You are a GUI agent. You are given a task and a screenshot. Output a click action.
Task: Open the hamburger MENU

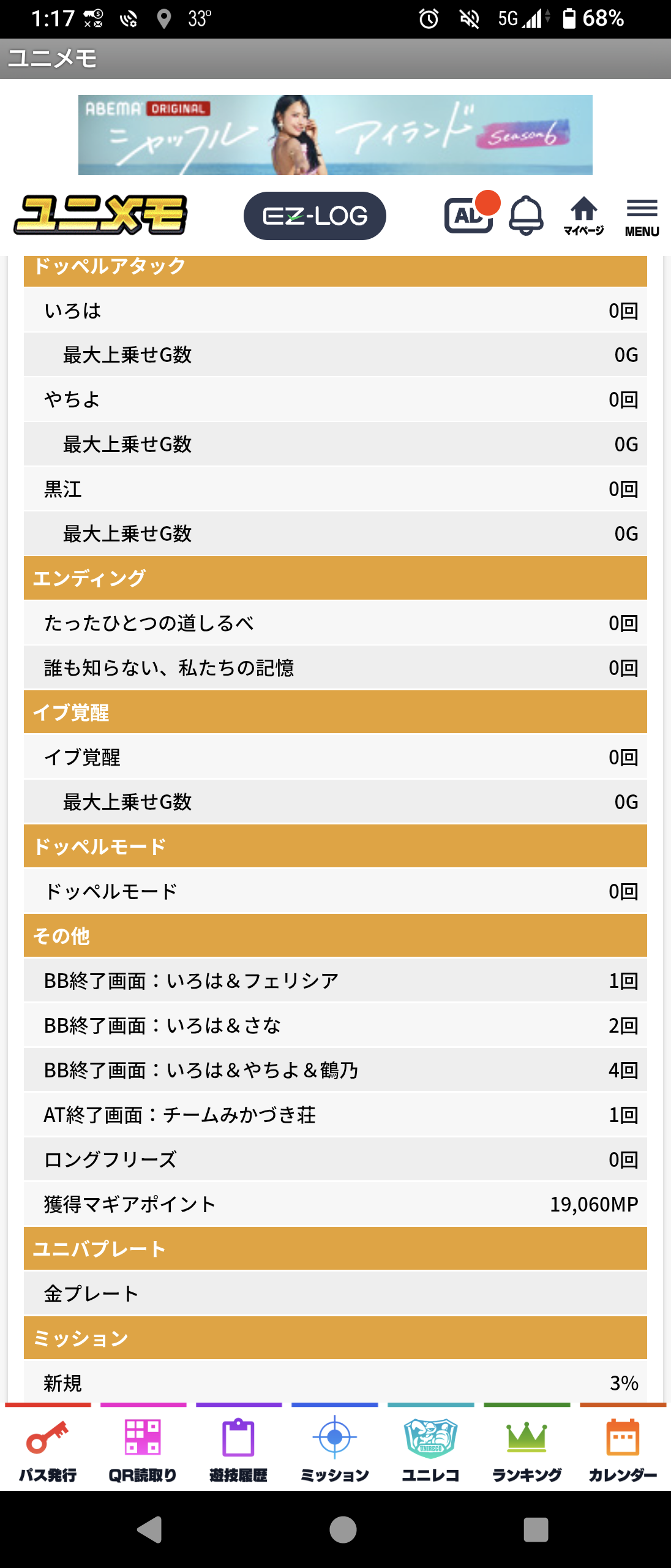pos(642,217)
